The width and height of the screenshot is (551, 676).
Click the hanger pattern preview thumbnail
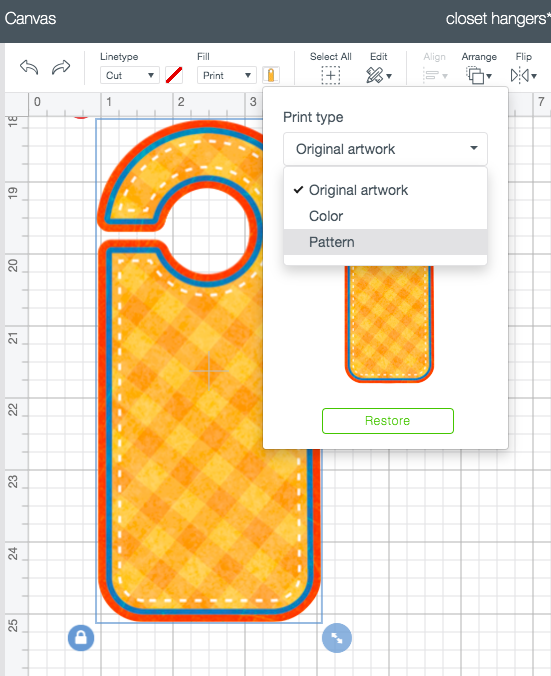(x=389, y=324)
